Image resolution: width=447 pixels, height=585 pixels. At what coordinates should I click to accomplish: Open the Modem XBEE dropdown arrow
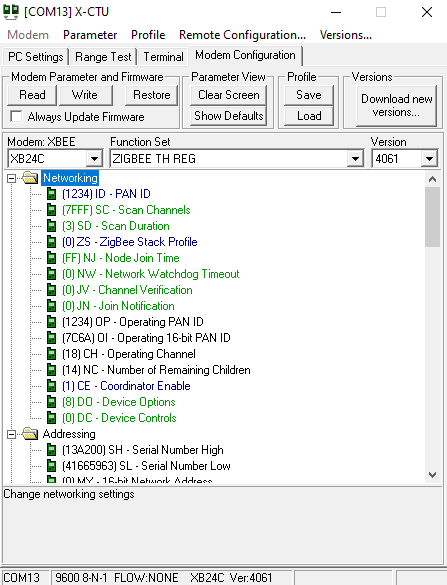point(94,159)
